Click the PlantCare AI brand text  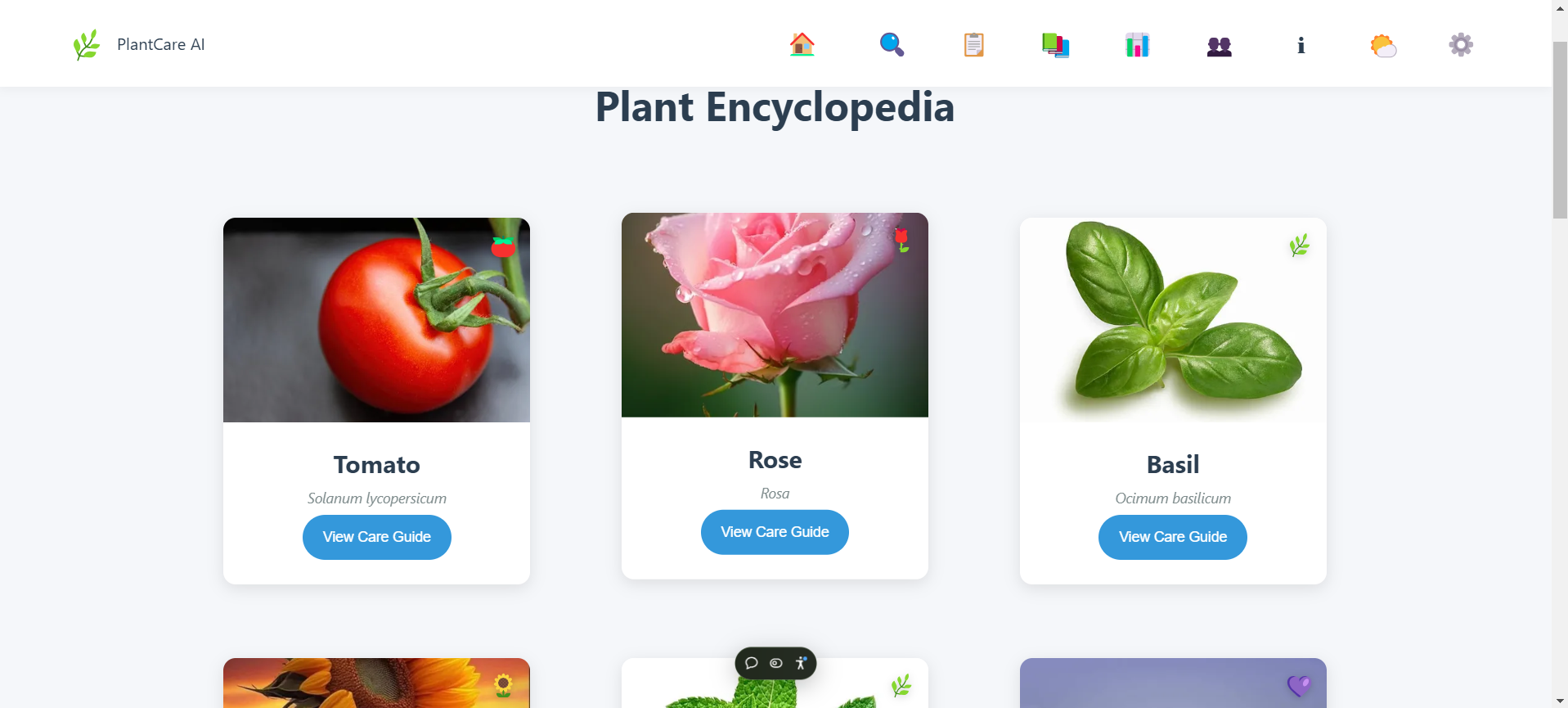(x=161, y=44)
